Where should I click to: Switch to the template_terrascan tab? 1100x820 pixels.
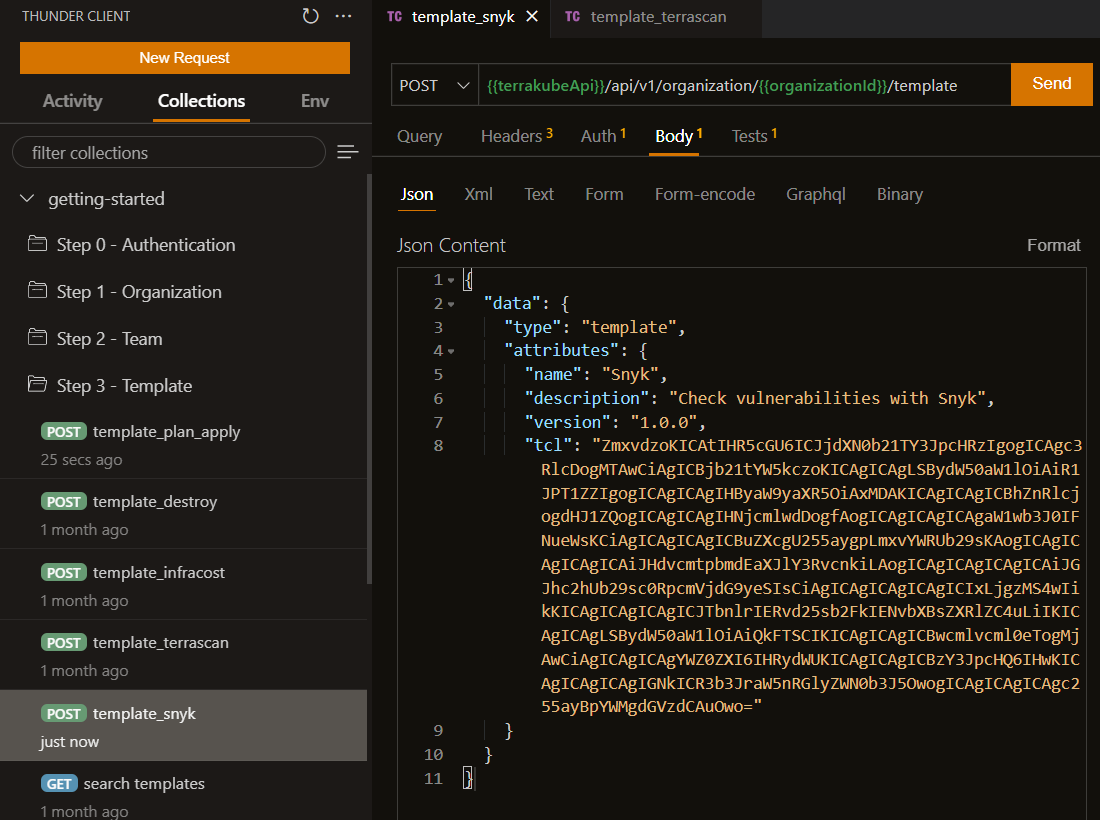657,17
